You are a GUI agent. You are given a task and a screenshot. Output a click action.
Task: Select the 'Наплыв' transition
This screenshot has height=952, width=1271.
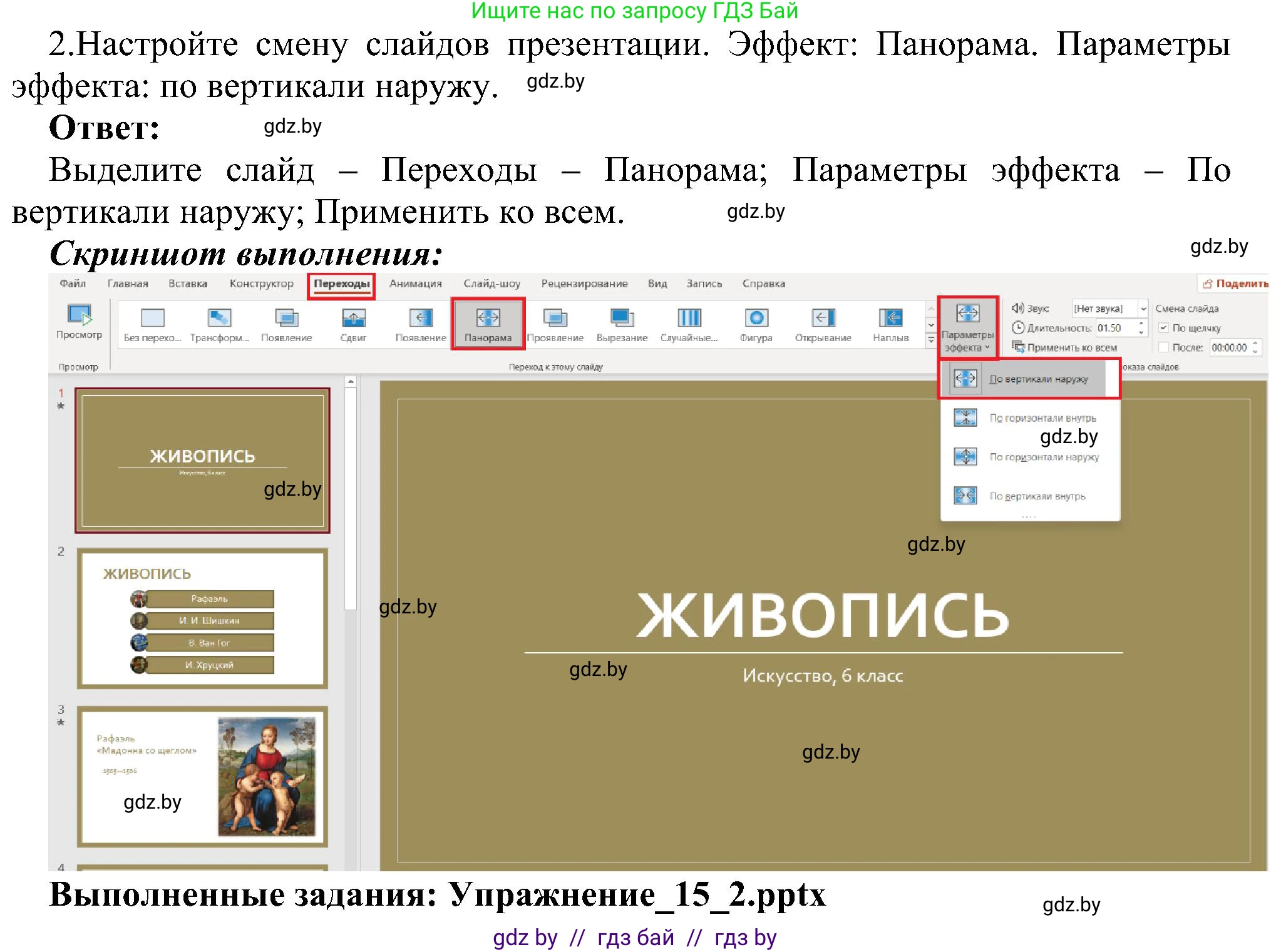[x=890, y=325]
